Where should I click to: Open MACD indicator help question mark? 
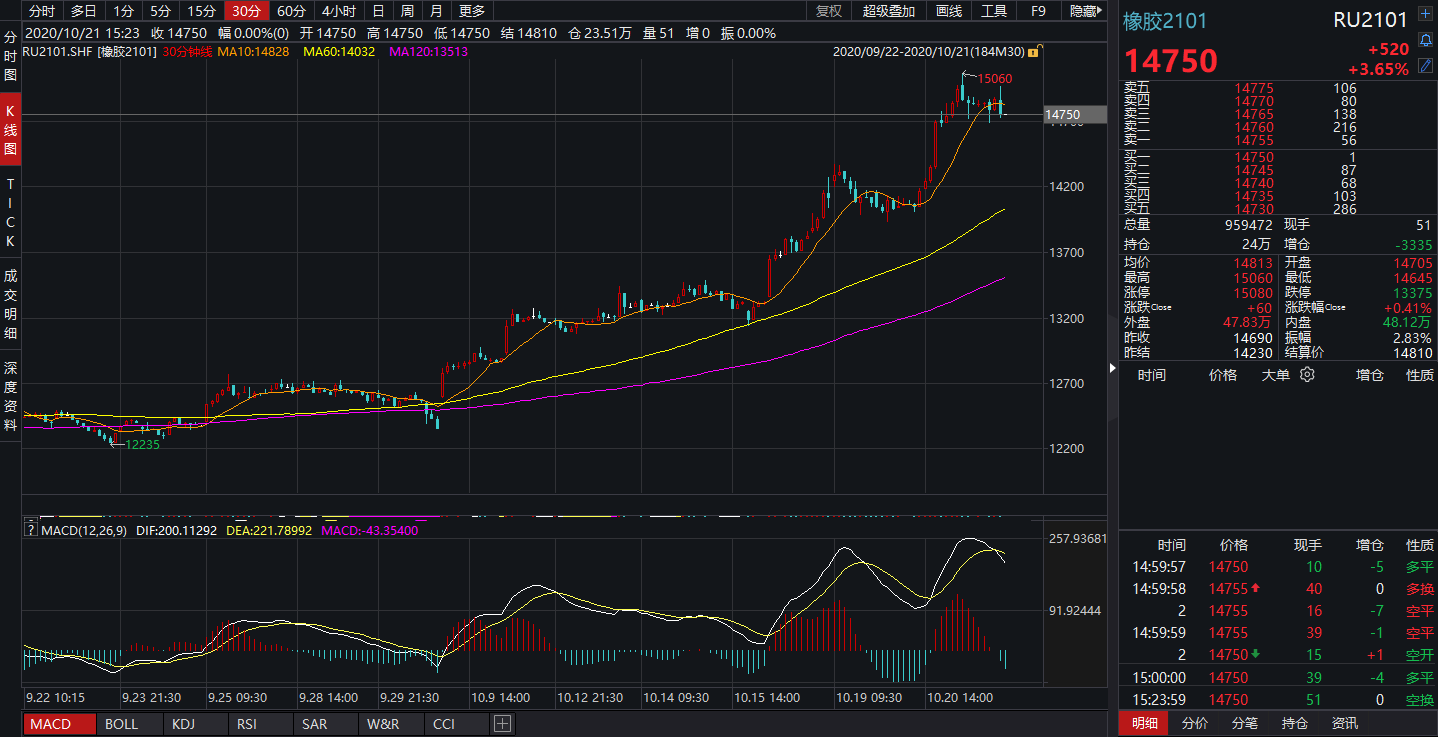click(x=31, y=530)
